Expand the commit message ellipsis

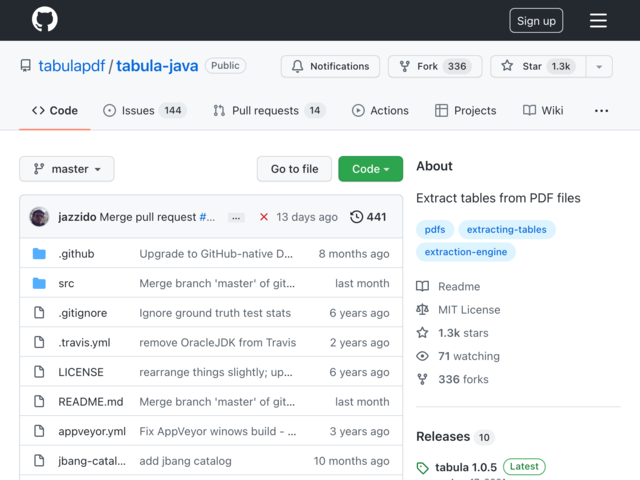point(236,218)
